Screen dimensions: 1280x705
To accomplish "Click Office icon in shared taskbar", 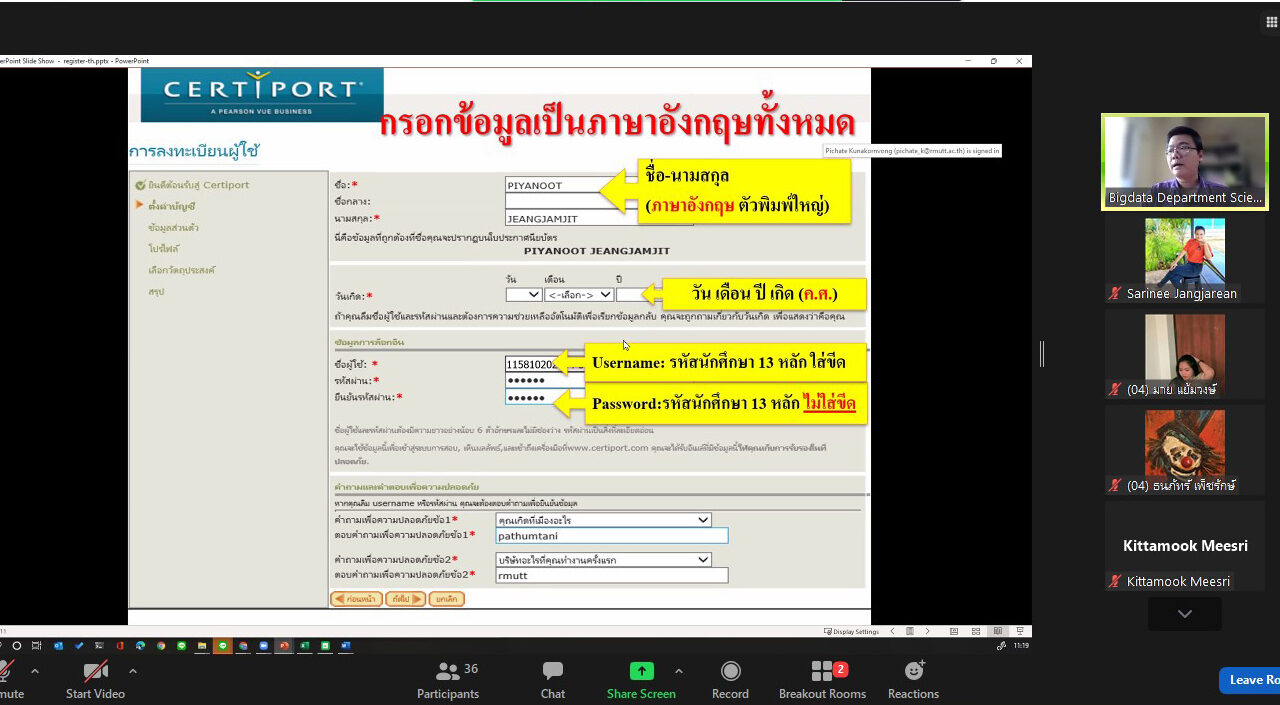I will [119, 646].
